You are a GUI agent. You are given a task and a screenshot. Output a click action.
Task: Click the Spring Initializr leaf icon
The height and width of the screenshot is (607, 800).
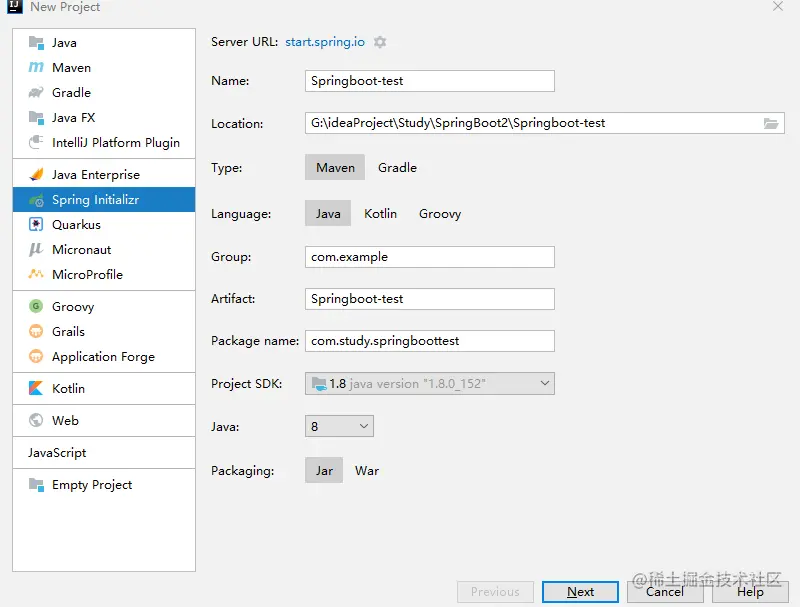pyautogui.click(x=36, y=200)
